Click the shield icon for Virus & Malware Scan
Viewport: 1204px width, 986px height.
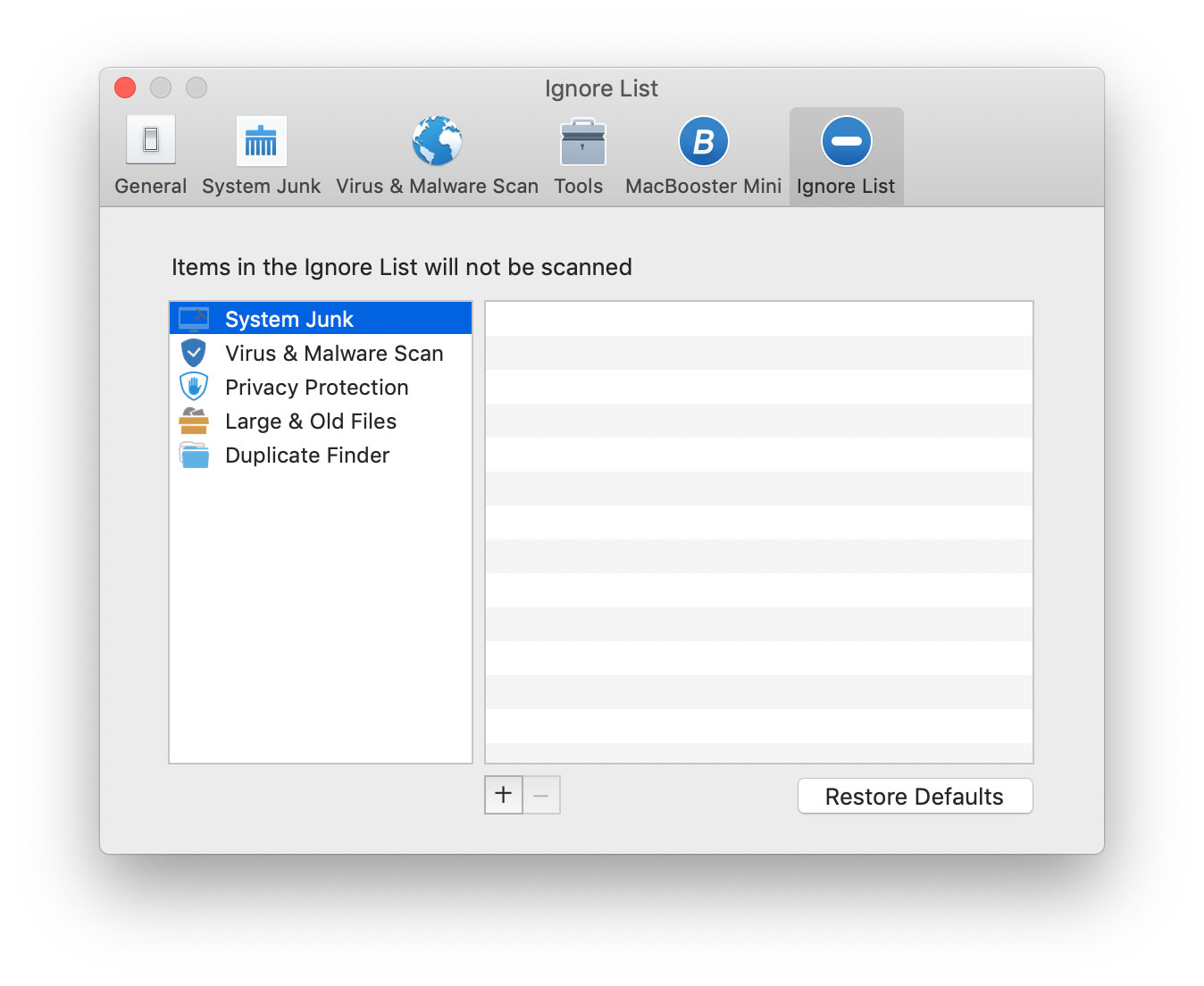pyautogui.click(x=194, y=353)
